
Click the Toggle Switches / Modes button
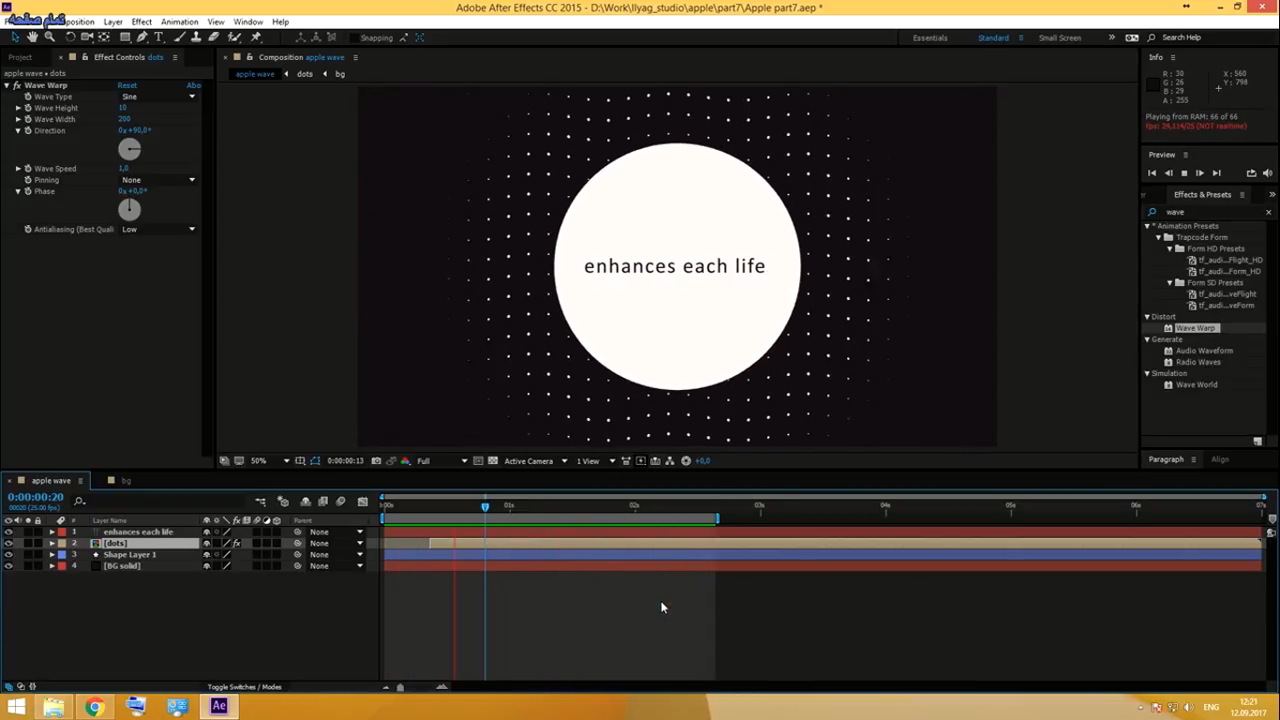point(244,687)
